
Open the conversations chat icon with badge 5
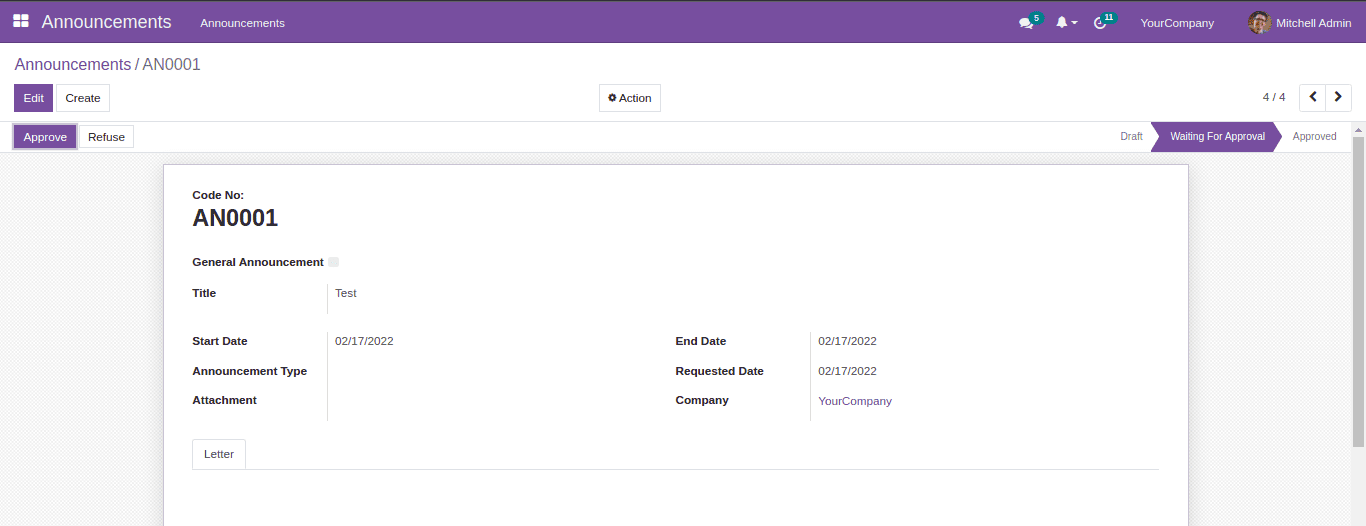(x=1025, y=23)
